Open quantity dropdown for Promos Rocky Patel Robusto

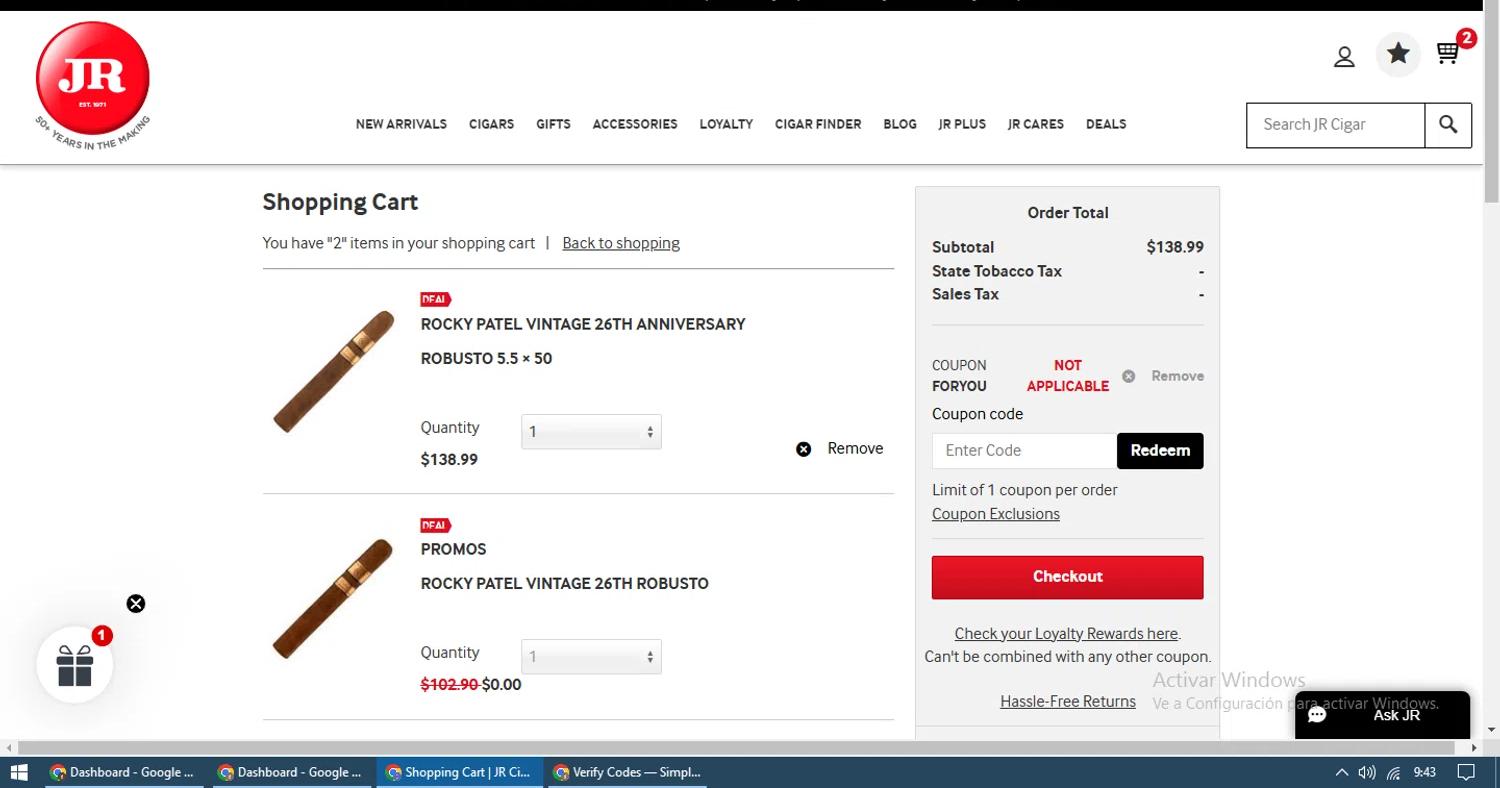pos(591,657)
